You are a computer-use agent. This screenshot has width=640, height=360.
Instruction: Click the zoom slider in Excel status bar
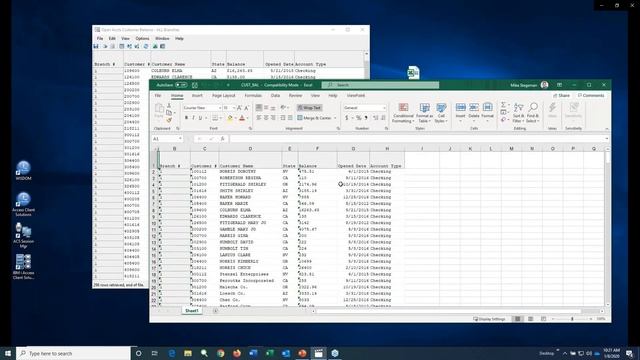point(571,319)
